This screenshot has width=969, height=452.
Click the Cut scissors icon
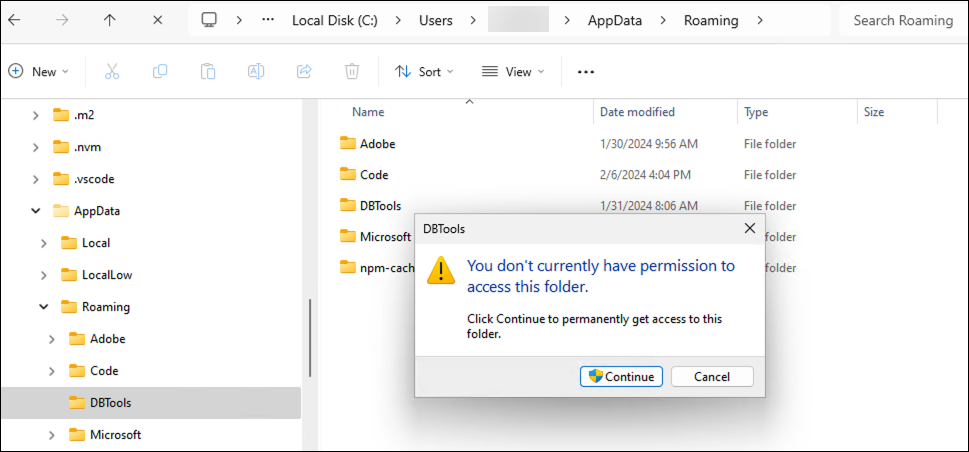(112, 72)
